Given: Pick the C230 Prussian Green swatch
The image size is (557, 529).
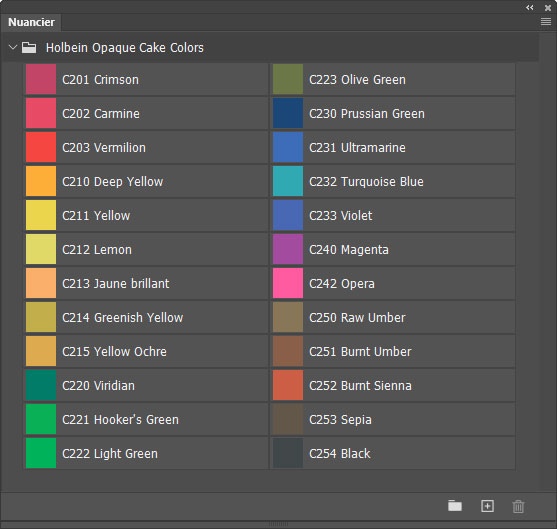Looking at the screenshot, I should [288, 113].
